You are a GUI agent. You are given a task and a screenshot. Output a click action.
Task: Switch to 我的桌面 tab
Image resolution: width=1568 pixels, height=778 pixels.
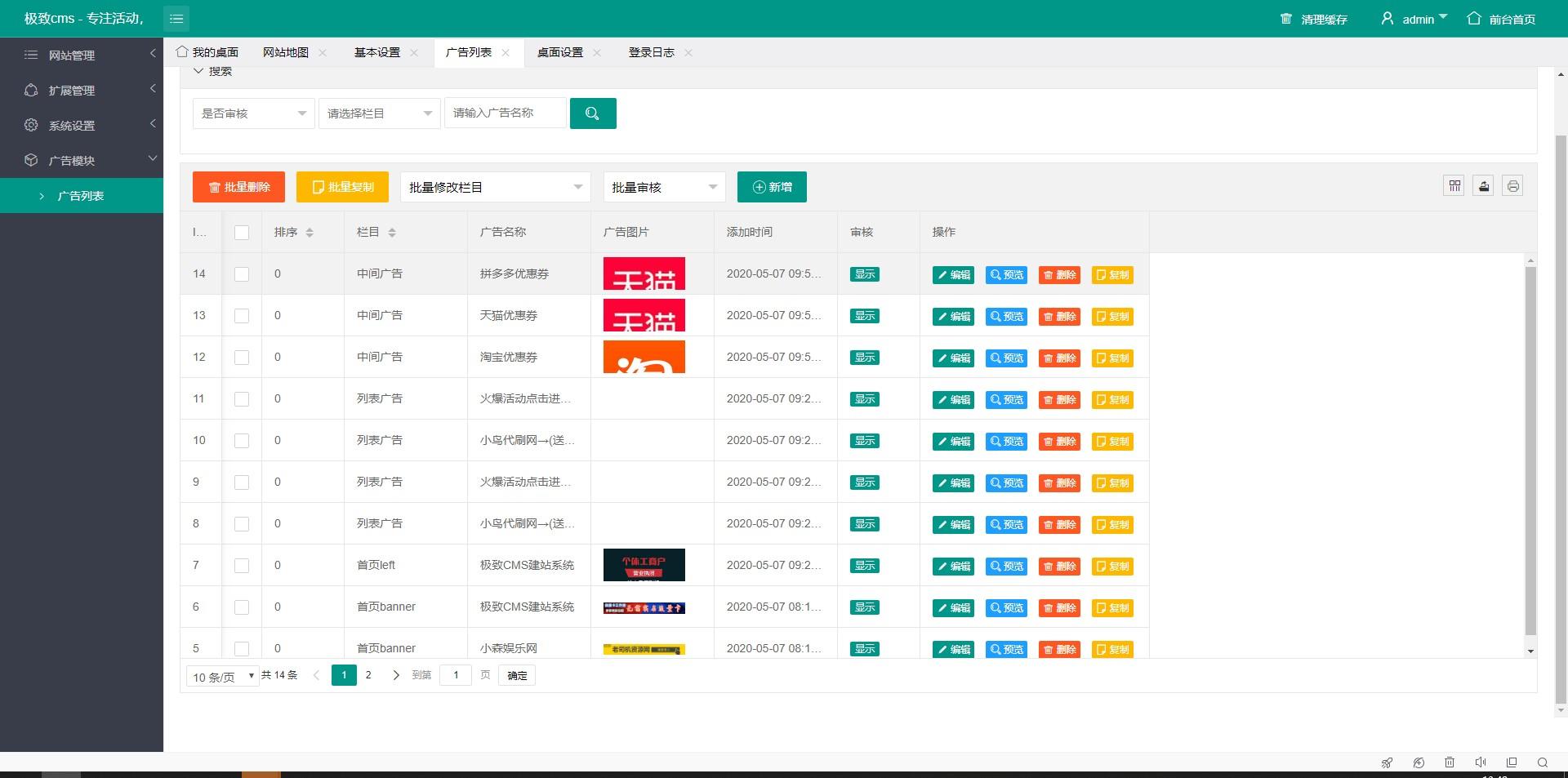[x=207, y=52]
